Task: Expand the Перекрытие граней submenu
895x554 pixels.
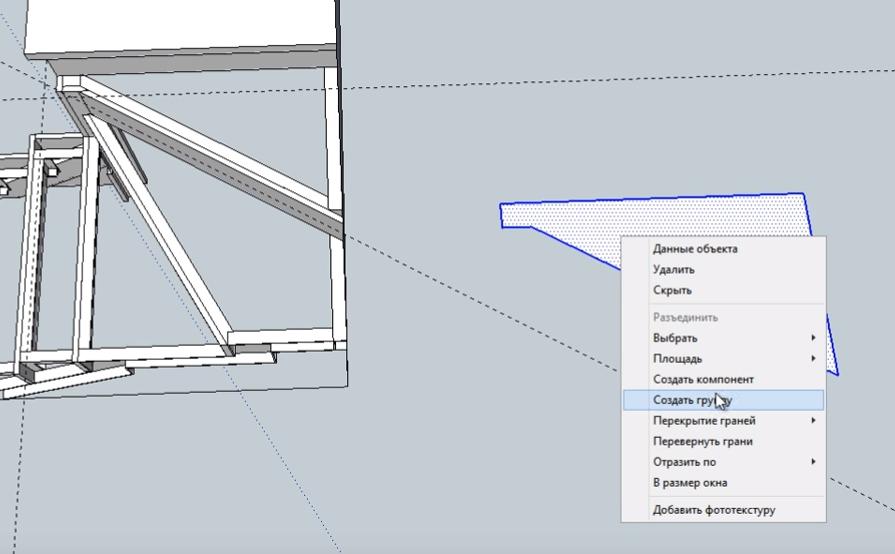Action: pos(813,421)
